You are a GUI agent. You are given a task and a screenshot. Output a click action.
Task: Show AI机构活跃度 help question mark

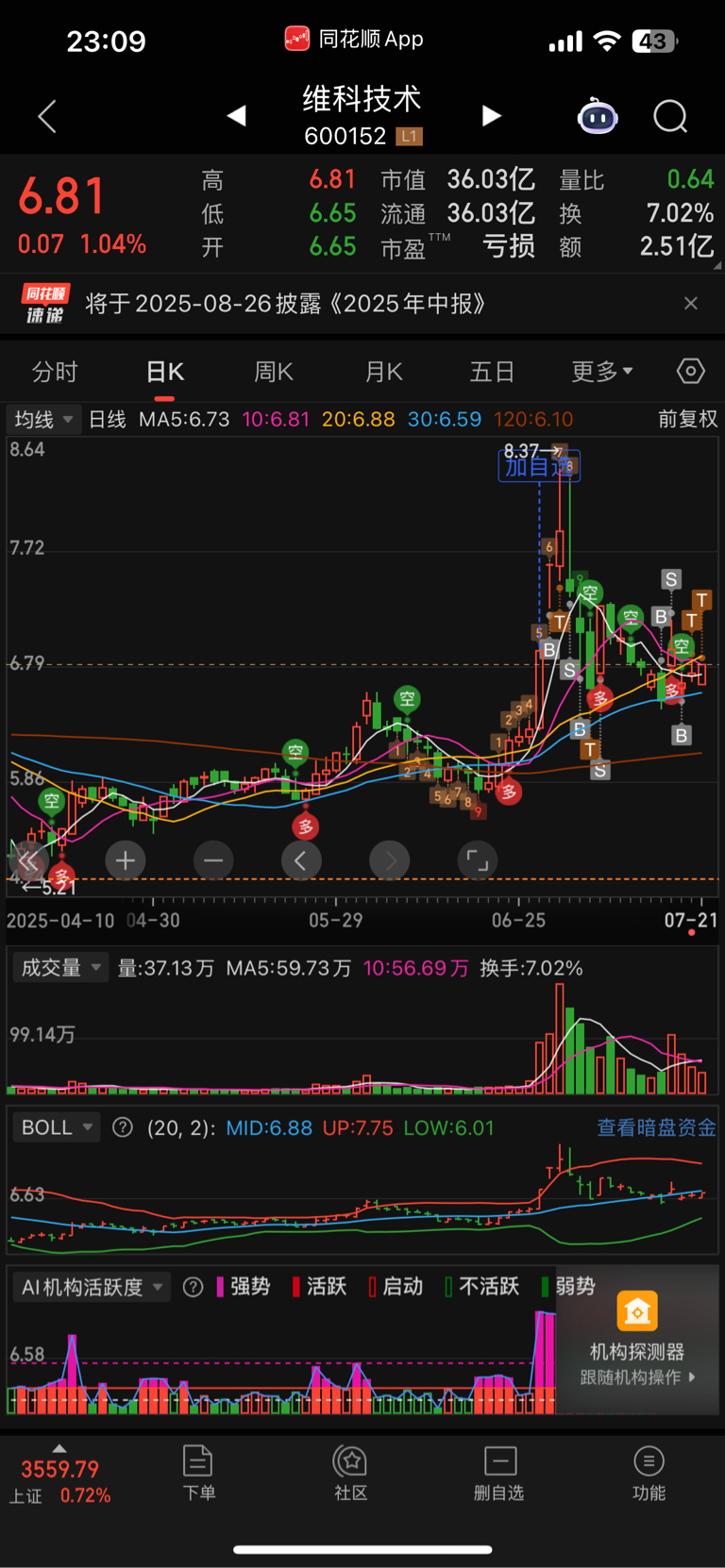pyautogui.click(x=193, y=1287)
